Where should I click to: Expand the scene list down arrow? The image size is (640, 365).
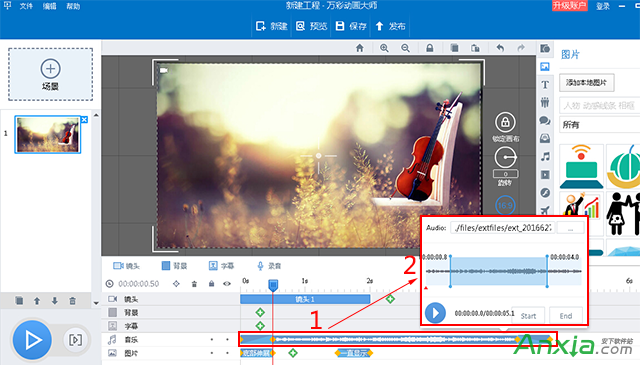(96, 303)
